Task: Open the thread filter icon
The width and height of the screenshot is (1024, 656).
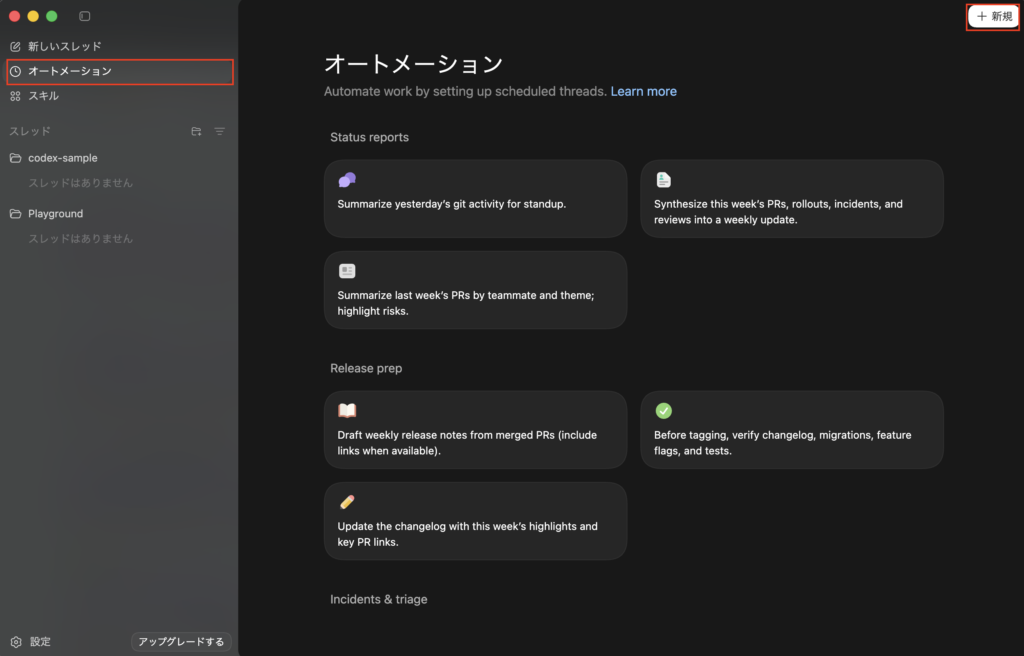Action: tap(220, 131)
